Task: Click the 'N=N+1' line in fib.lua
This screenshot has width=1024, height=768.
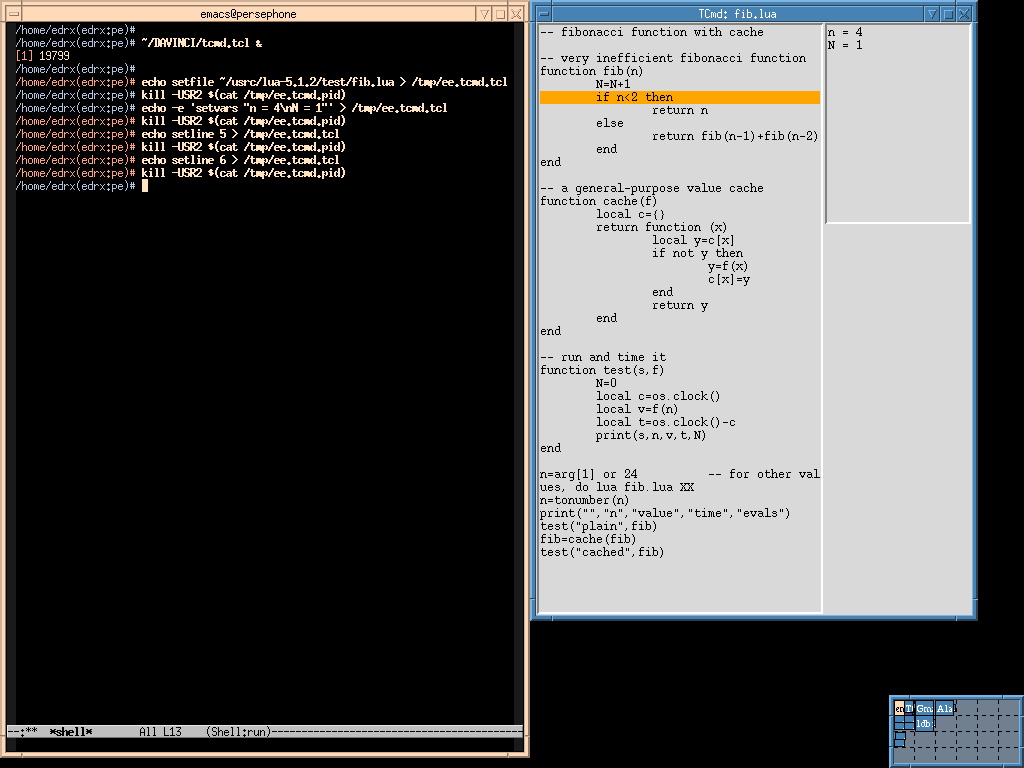Action: pyautogui.click(x=613, y=84)
